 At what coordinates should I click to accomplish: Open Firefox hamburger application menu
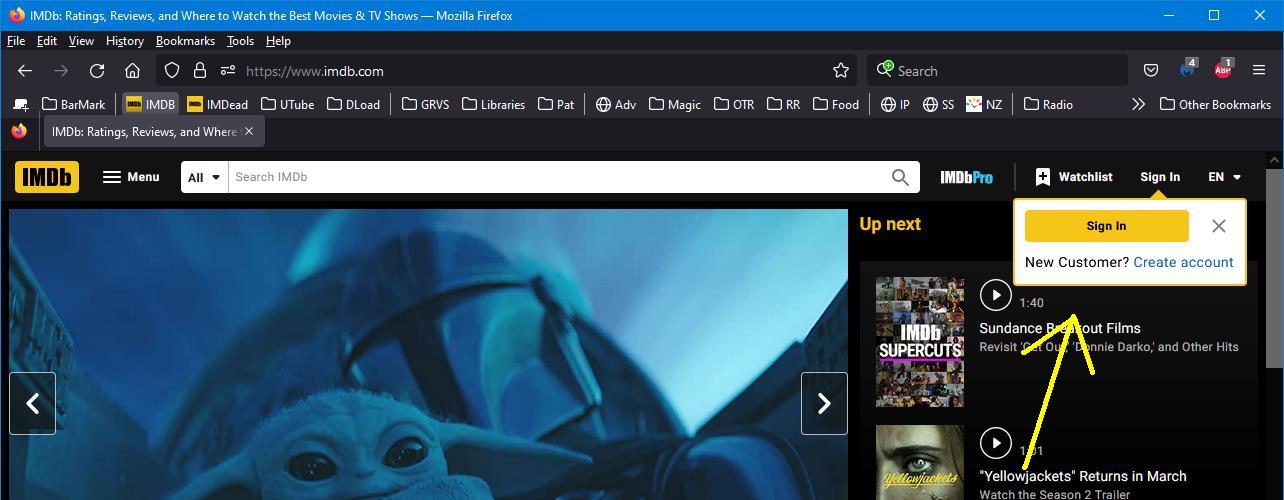pyautogui.click(x=1259, y=71)
